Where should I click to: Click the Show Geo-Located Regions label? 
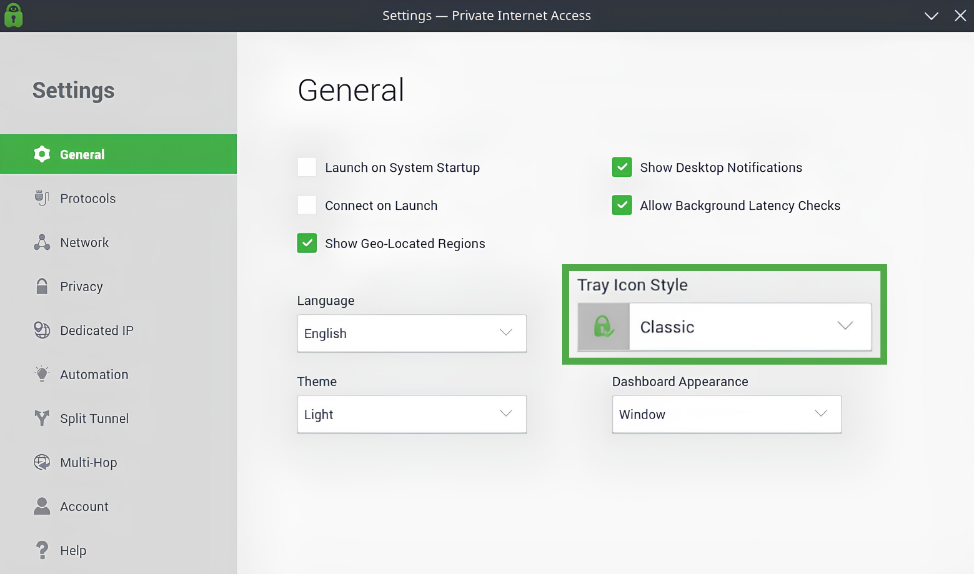coord(405,244)
